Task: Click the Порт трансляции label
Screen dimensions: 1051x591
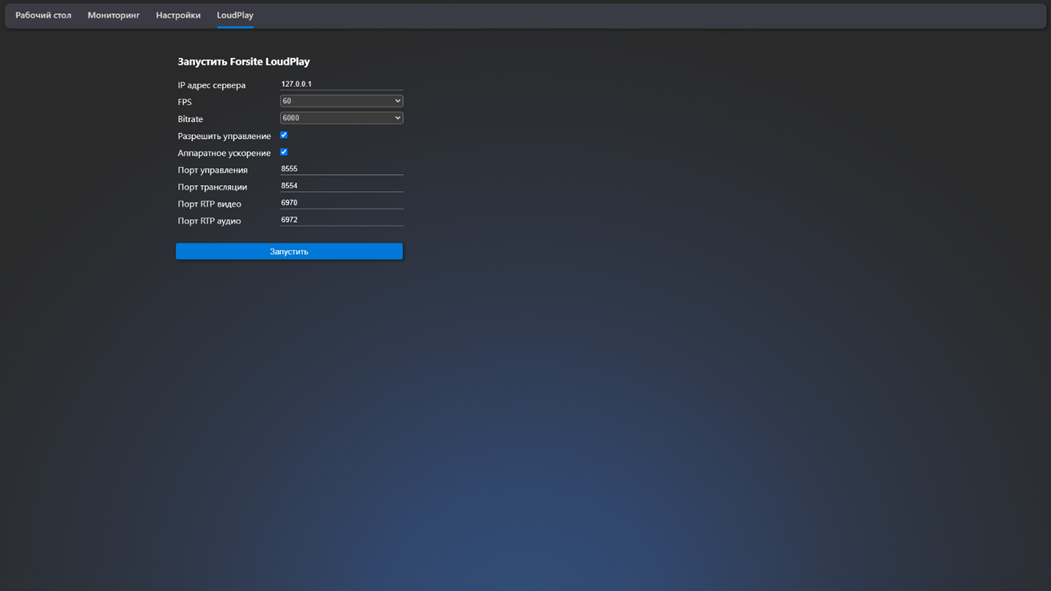Action: pyautogui.click(x=212, y=187)
